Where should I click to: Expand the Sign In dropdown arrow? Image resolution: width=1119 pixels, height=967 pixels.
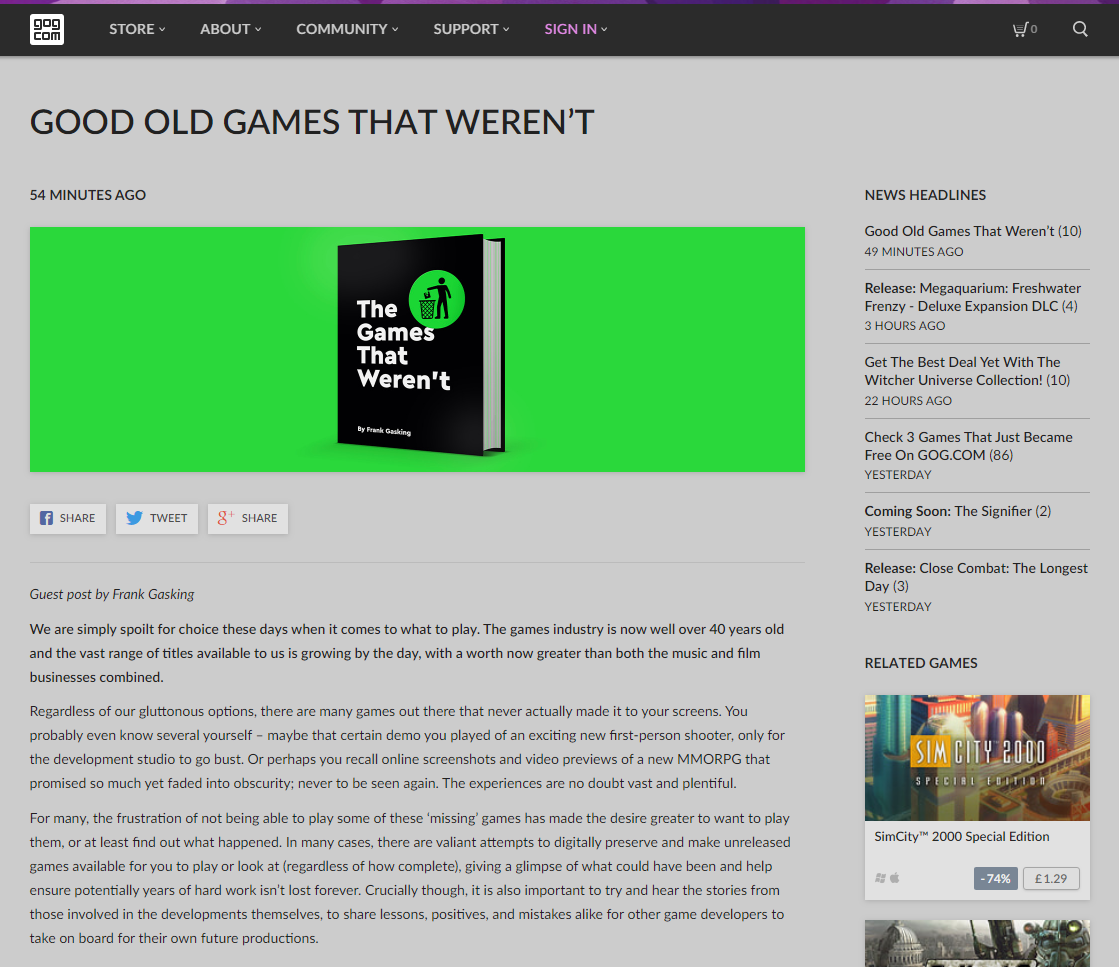point(604,29)
